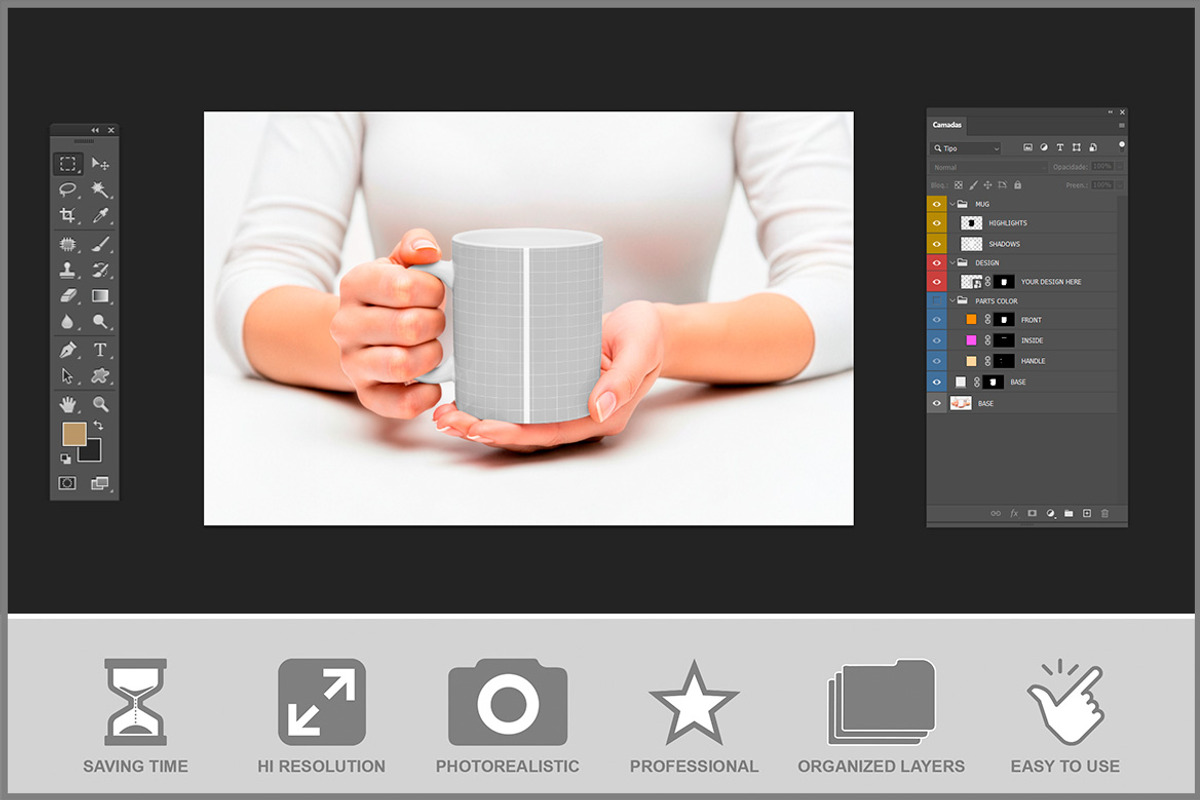Image resolution: width=1200 pixels, height=800 pixels.
Task: Select the Eraser tool
Action: coord(68,296)
